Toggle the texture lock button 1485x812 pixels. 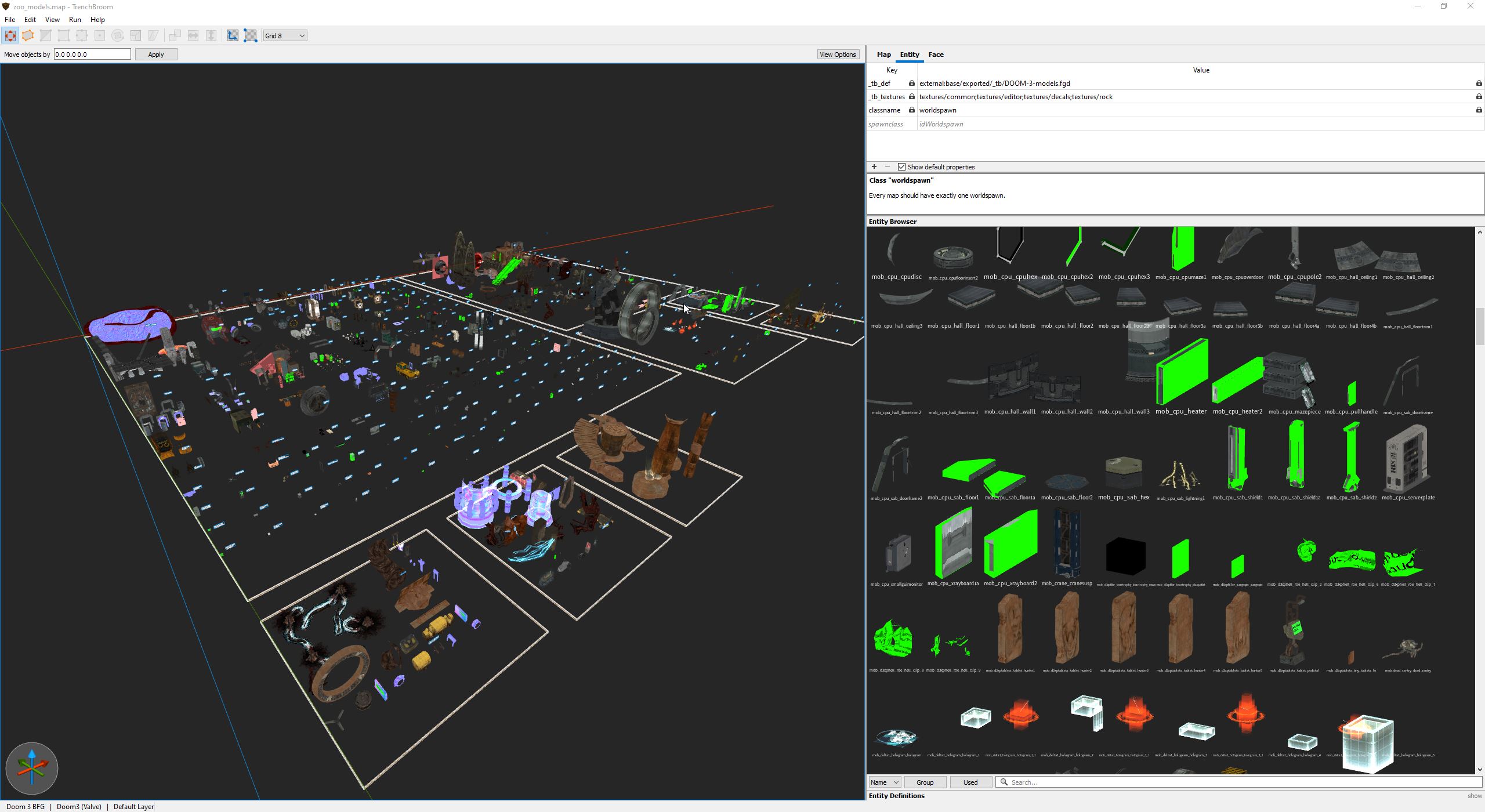(x=232, y=36)
